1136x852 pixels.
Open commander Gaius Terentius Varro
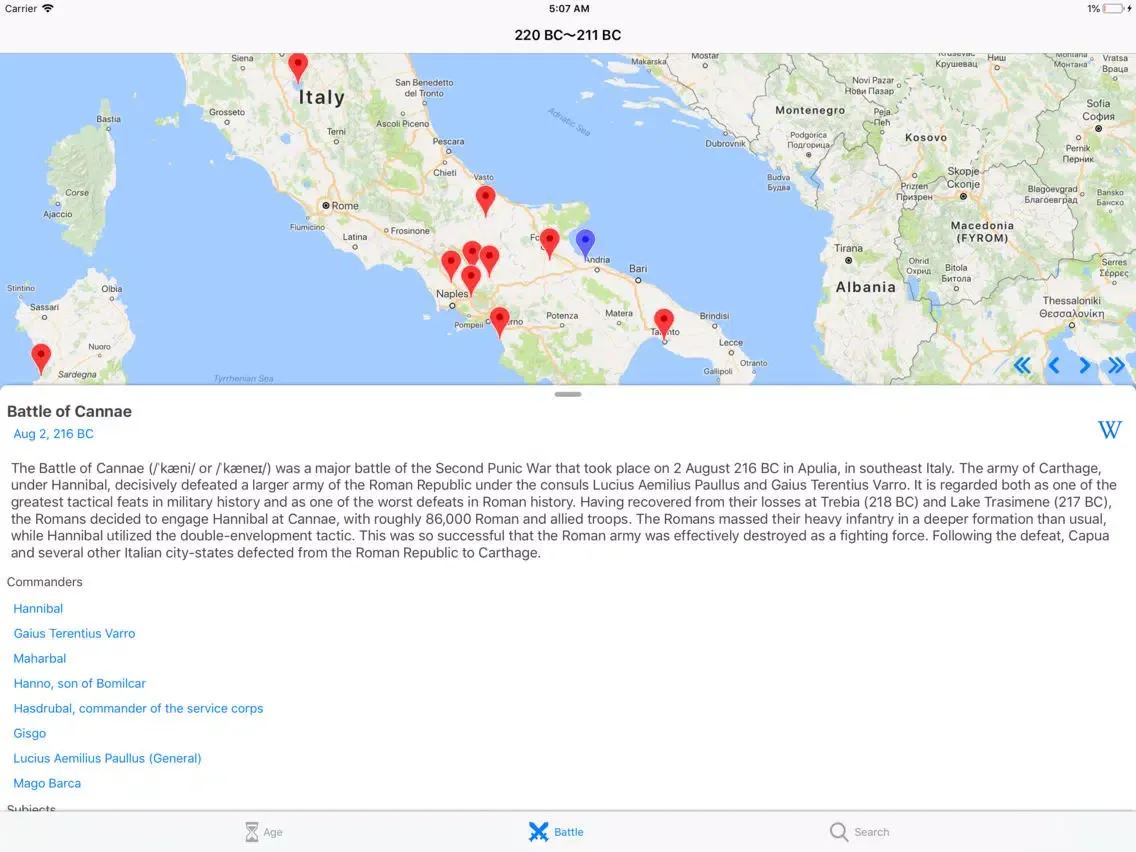click(75, 633)
